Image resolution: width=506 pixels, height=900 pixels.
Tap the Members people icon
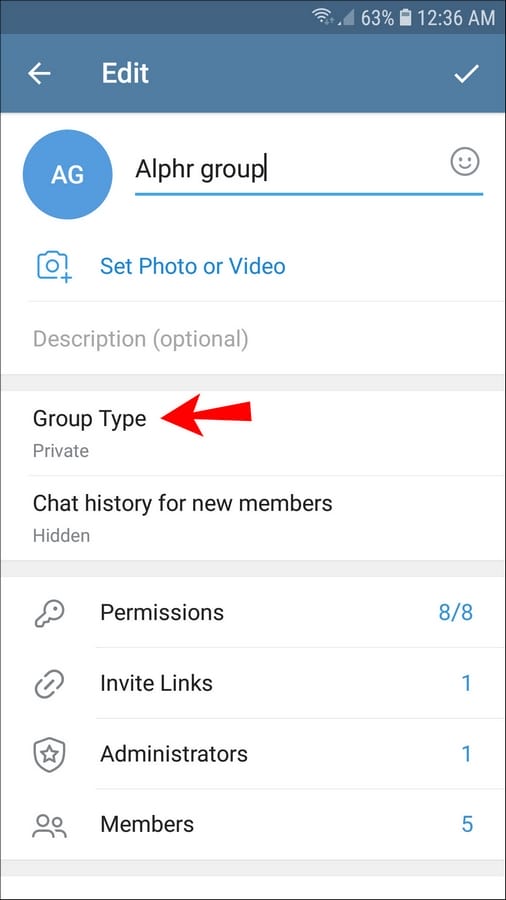click(x=49, y=825)
